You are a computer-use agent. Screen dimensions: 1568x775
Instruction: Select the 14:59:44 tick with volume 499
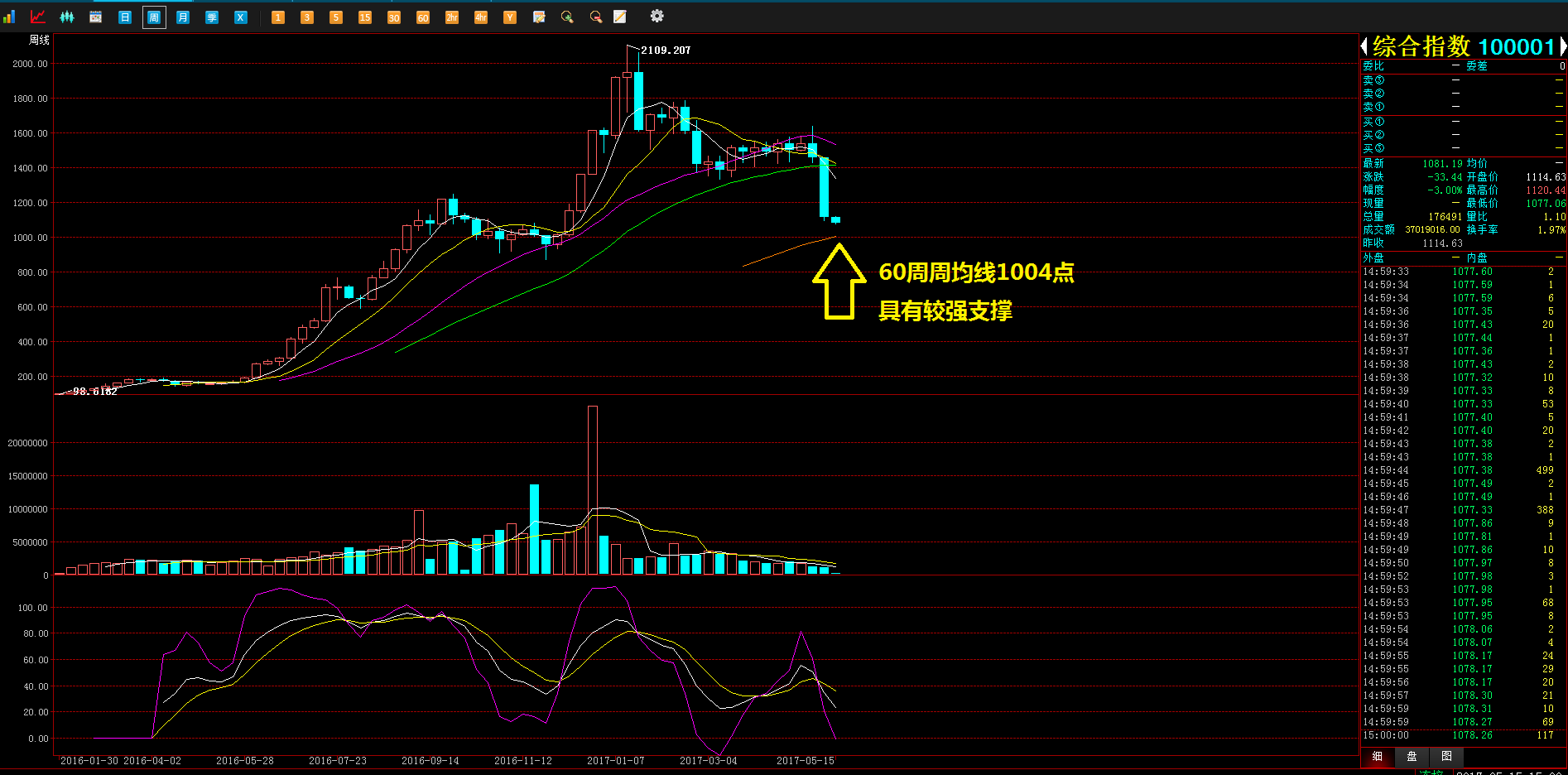1463,470
